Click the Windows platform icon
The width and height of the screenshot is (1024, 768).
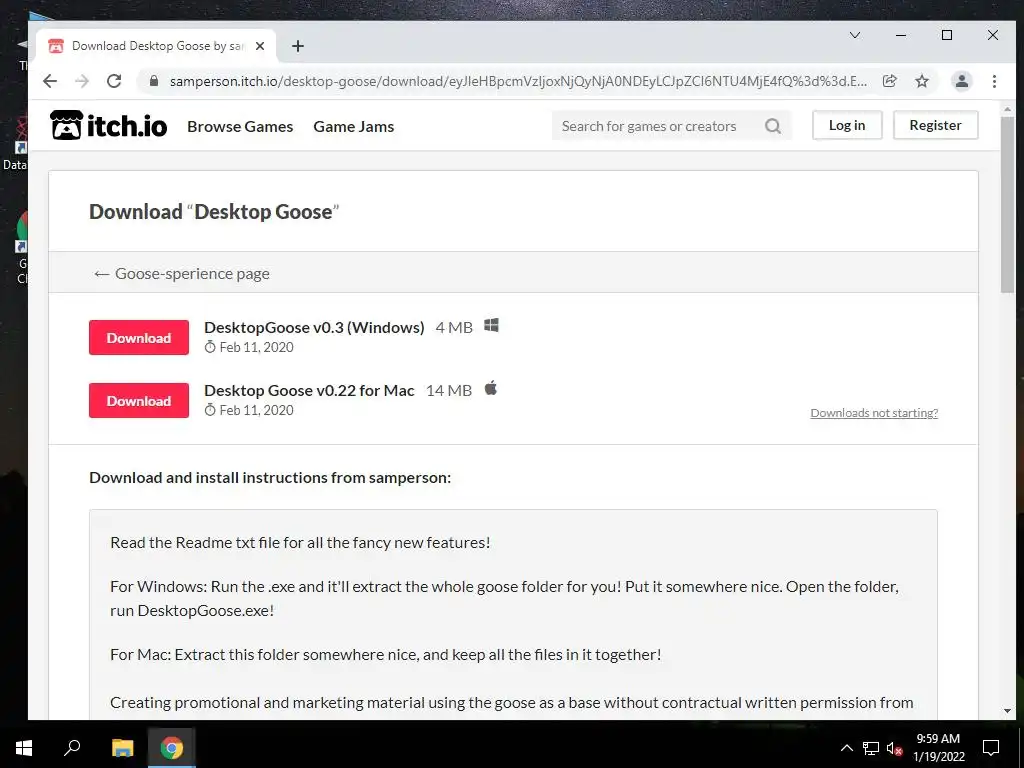(x=491, y=325)
